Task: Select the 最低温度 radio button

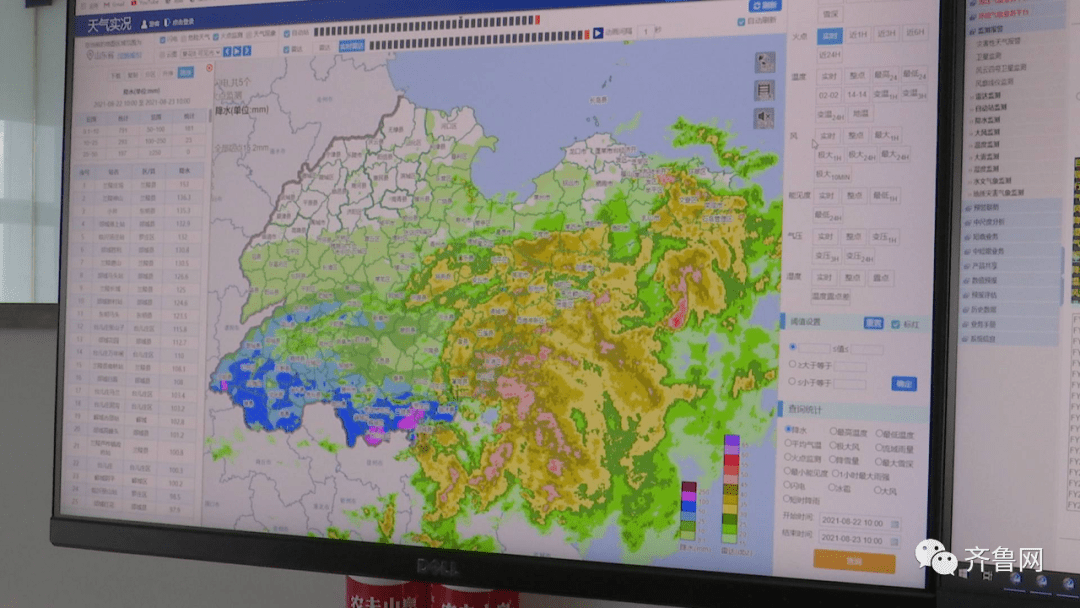Action: (x=879, y=433)
